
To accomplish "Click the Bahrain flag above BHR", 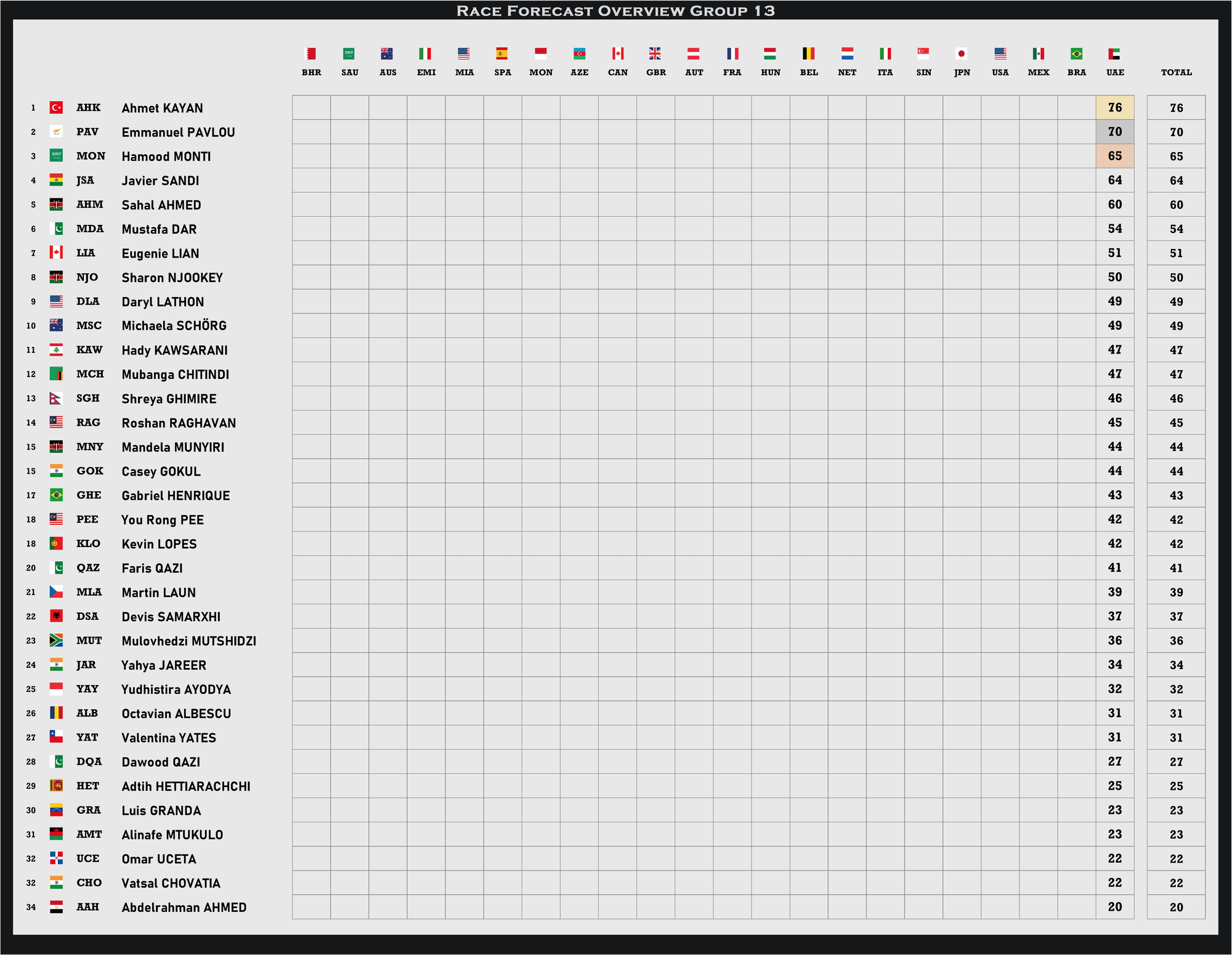I will click(311, 54).
